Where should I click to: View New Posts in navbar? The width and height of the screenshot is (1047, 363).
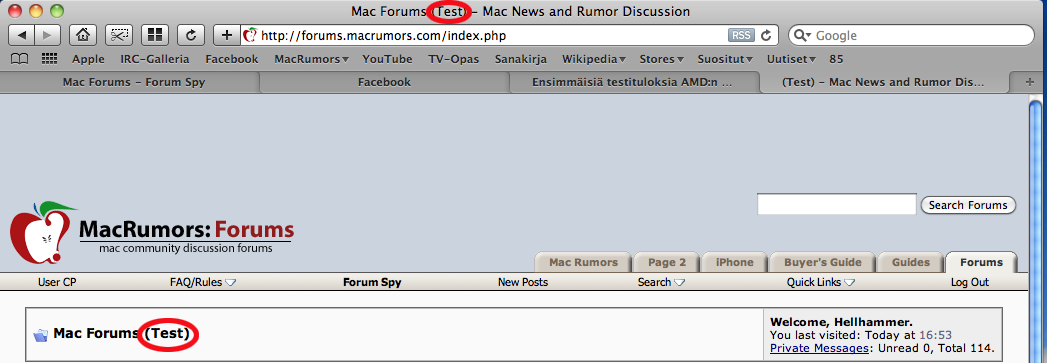pos(523,282)
